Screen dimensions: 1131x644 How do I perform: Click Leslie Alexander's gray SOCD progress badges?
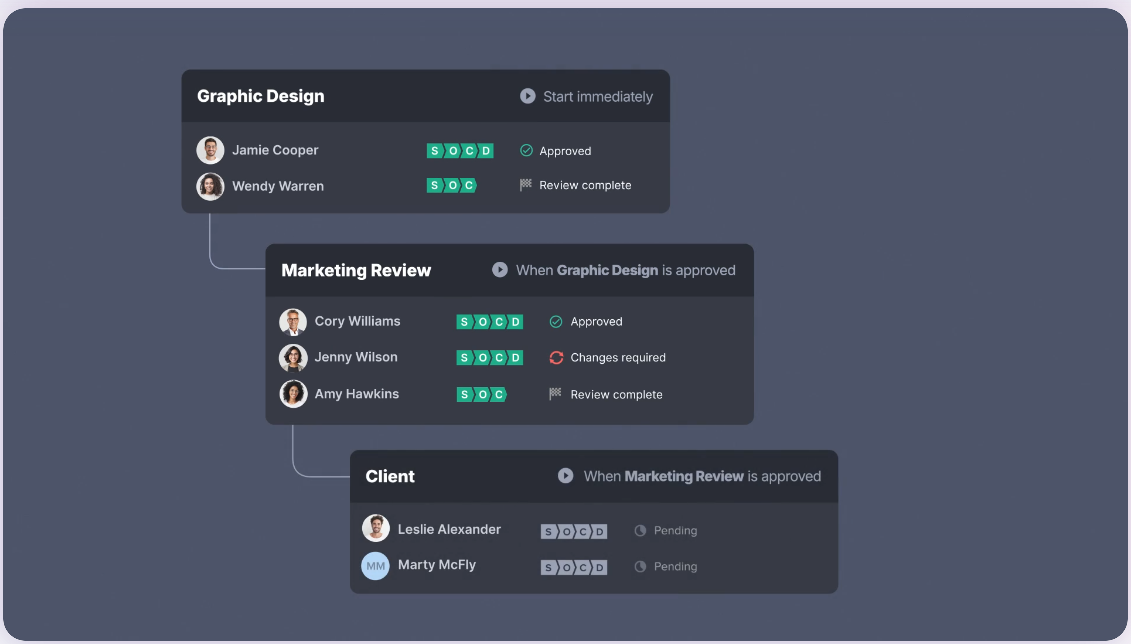pyautogui.click(x=574, y=531)
